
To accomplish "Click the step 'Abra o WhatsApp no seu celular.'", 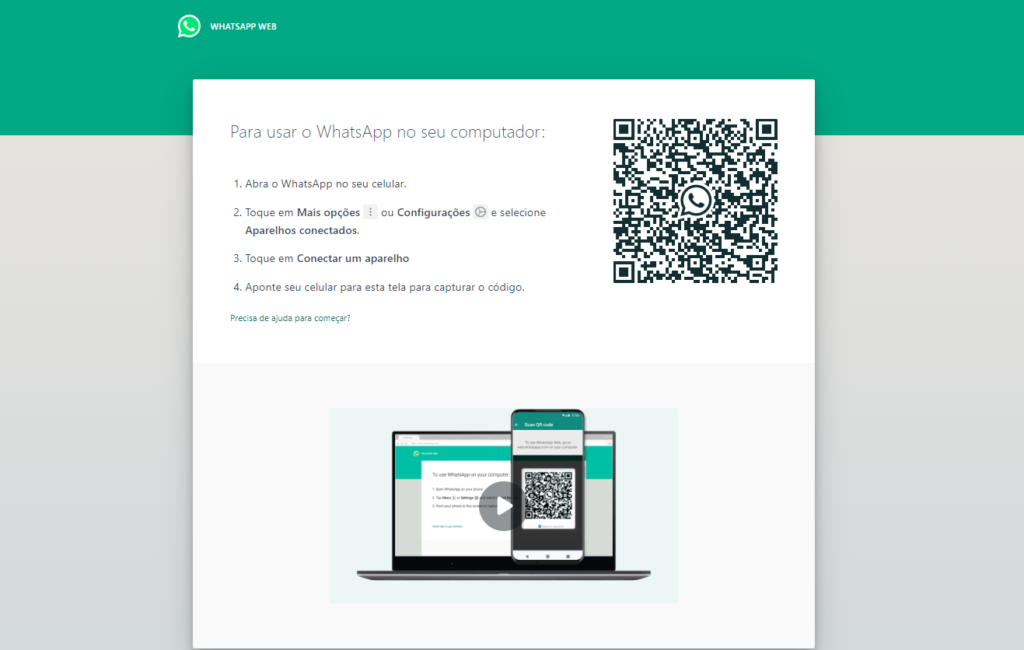I will pyautogui.click(x=325, y=184).
